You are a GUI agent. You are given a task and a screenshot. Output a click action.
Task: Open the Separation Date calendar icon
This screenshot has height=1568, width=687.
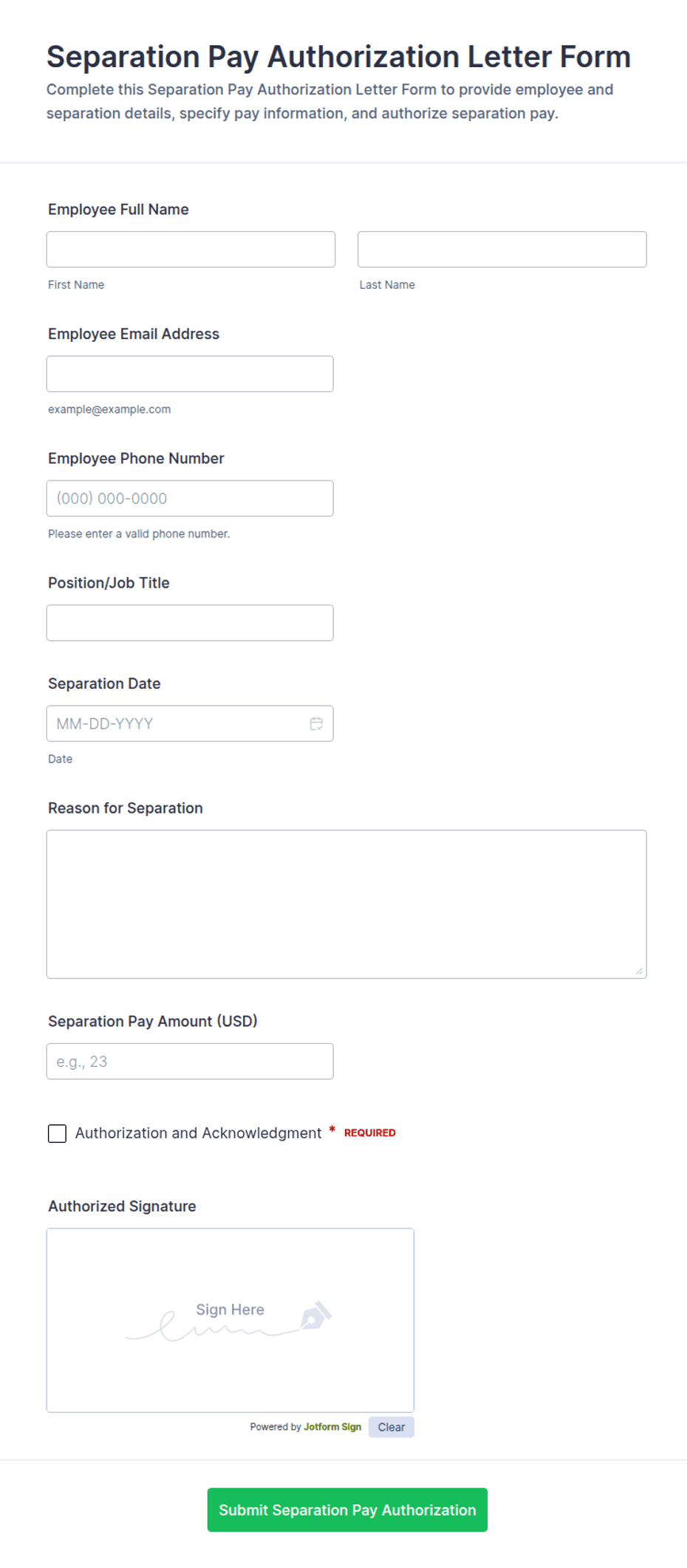coord(316,723)
